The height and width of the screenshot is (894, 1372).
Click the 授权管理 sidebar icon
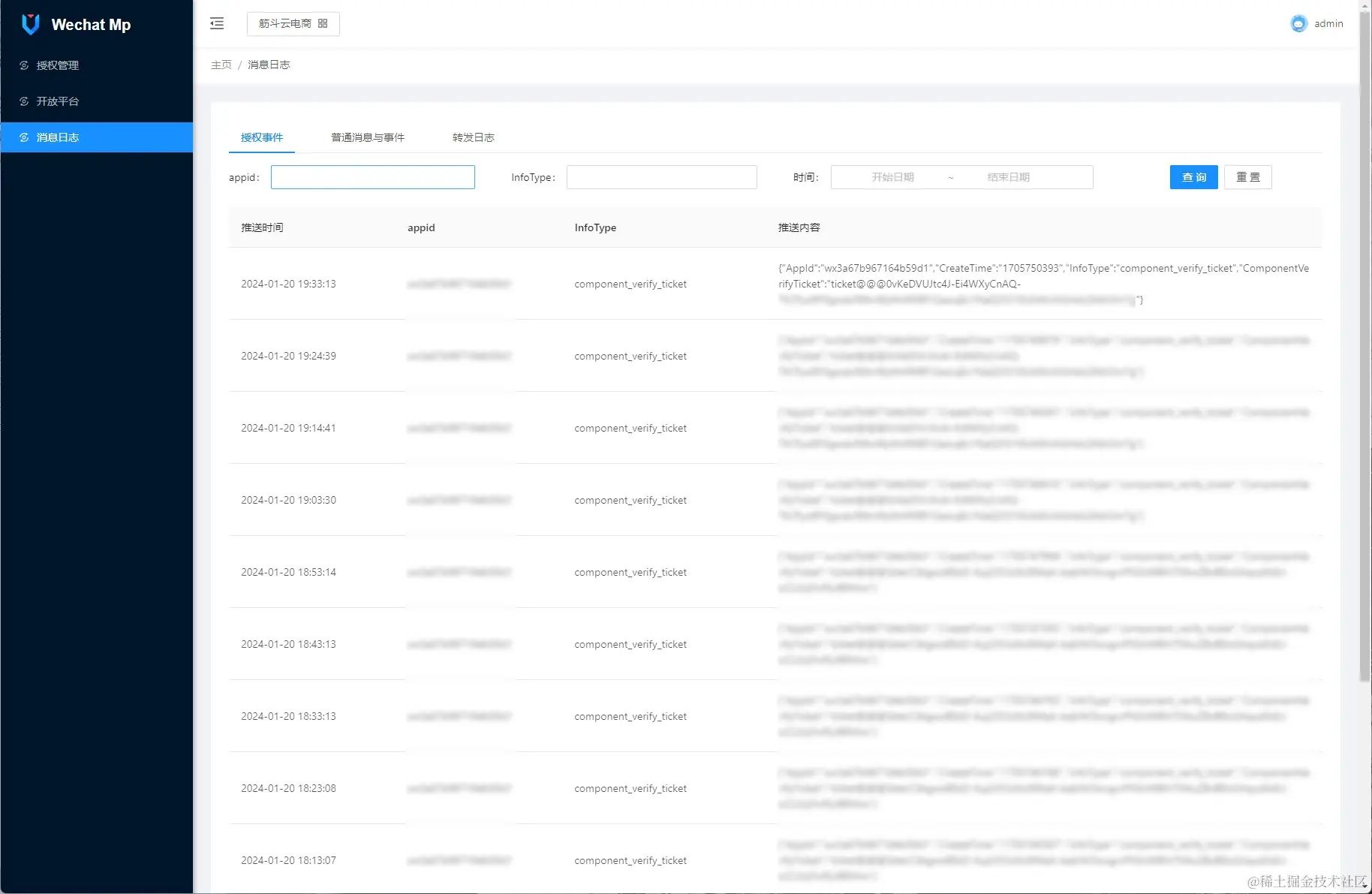click(x=24, y=65)
